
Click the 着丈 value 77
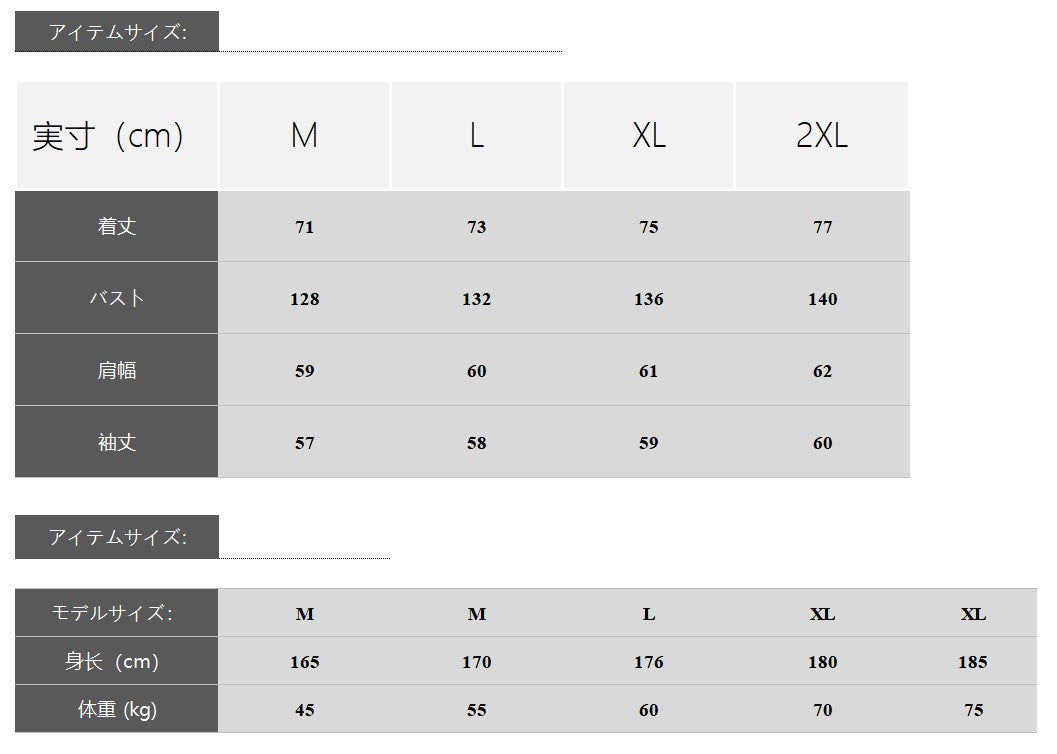822,227
